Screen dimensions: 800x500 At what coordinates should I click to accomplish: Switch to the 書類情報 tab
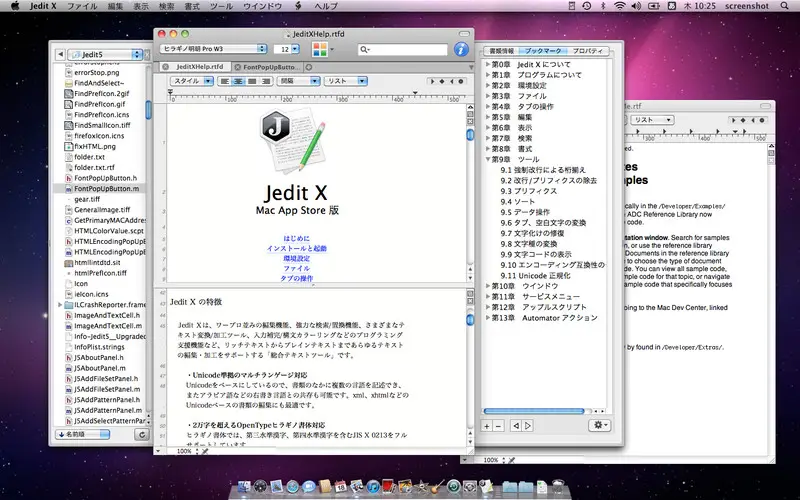point(502,51)
